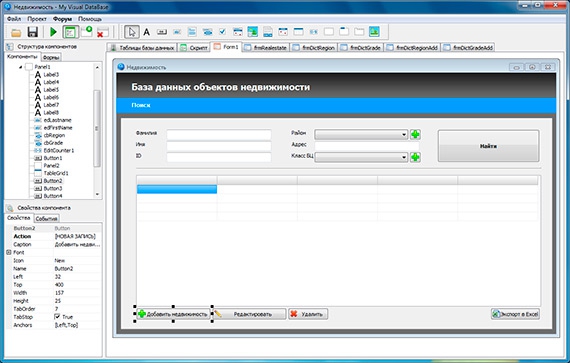Delete the form with the red X form icon
Viewport: 570px width, 363px height.
coord(103,32)
